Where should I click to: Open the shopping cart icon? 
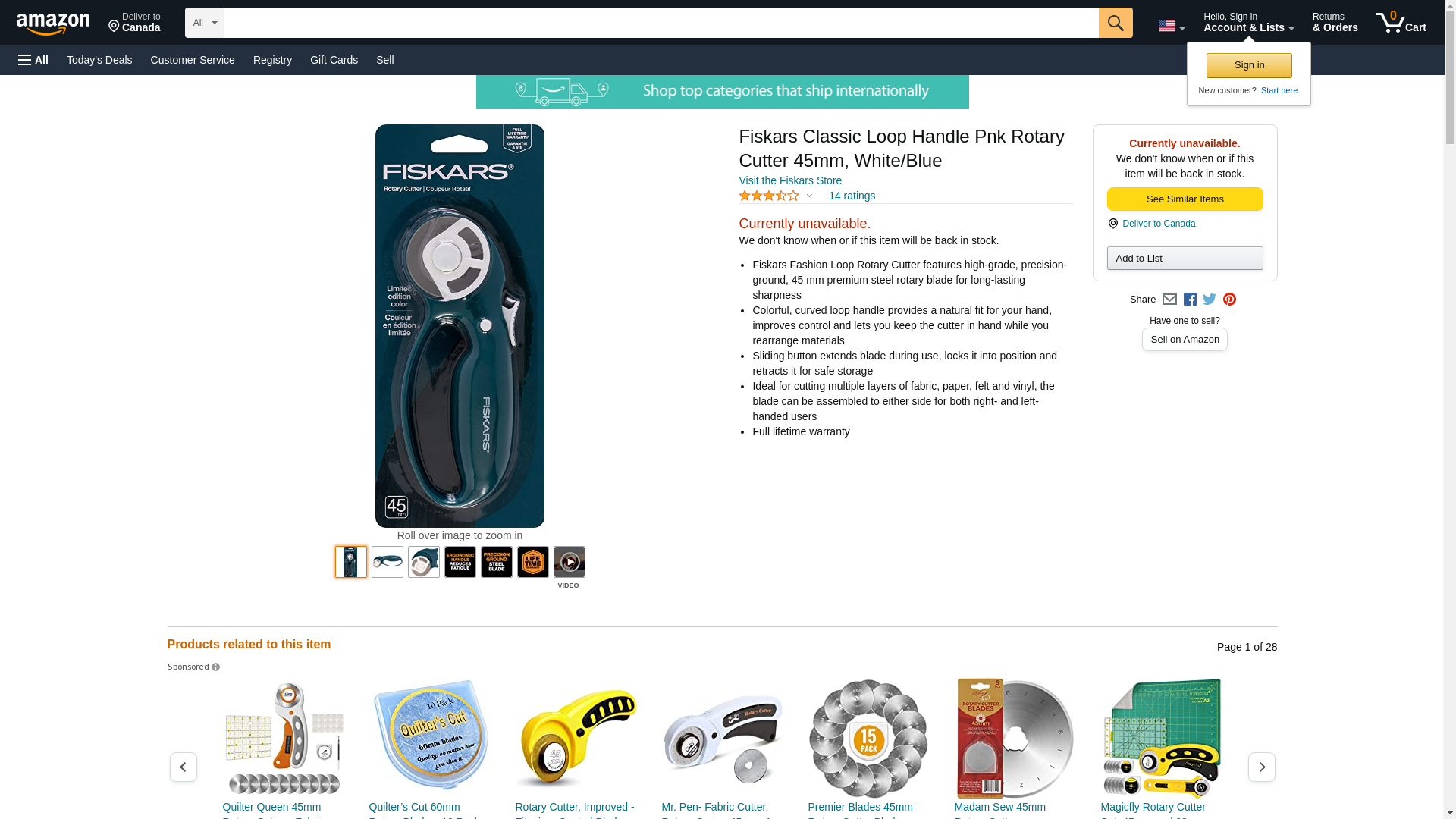1401,23
